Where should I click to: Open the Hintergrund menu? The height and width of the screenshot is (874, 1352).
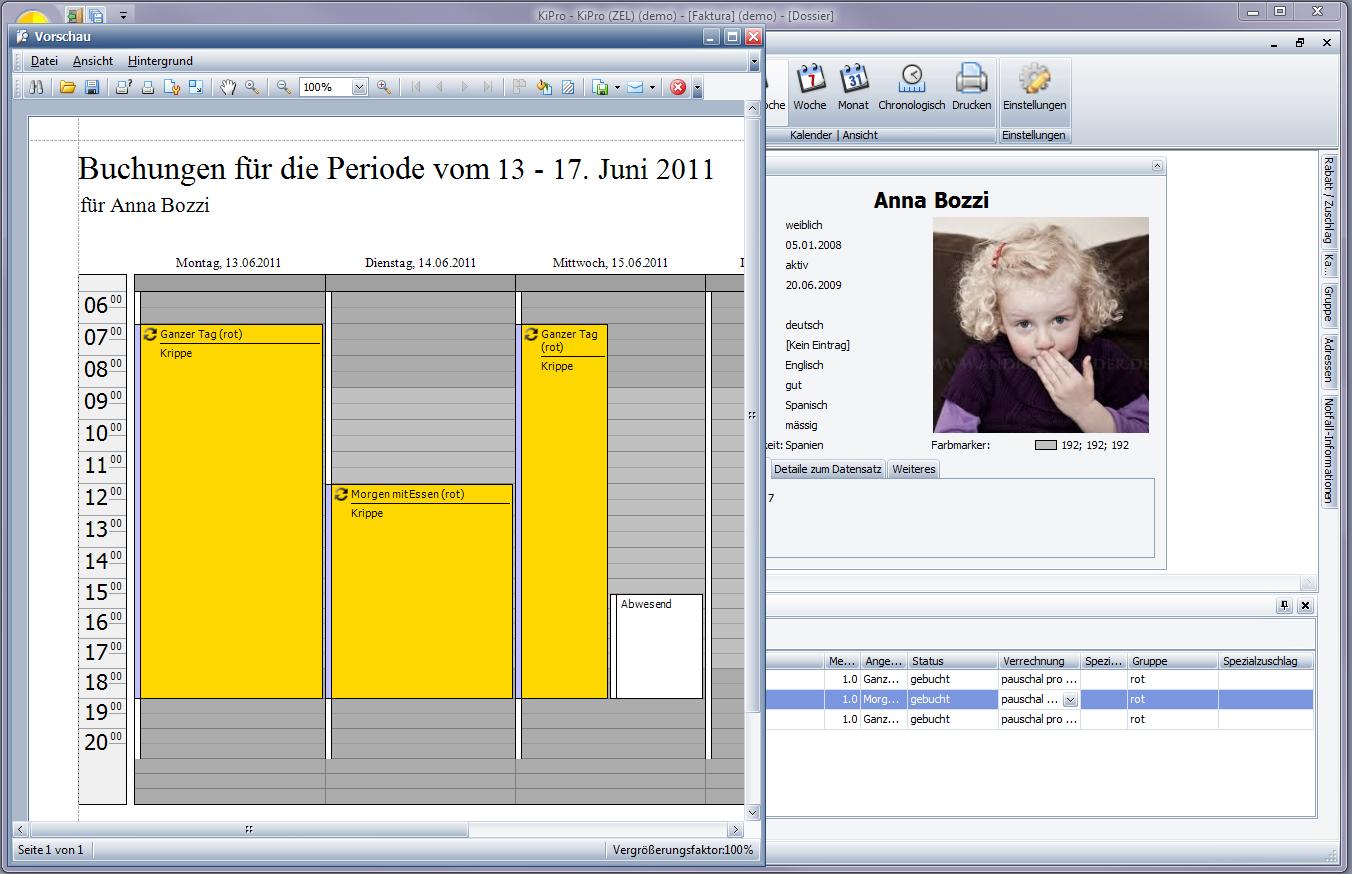(x=160, y=61)
